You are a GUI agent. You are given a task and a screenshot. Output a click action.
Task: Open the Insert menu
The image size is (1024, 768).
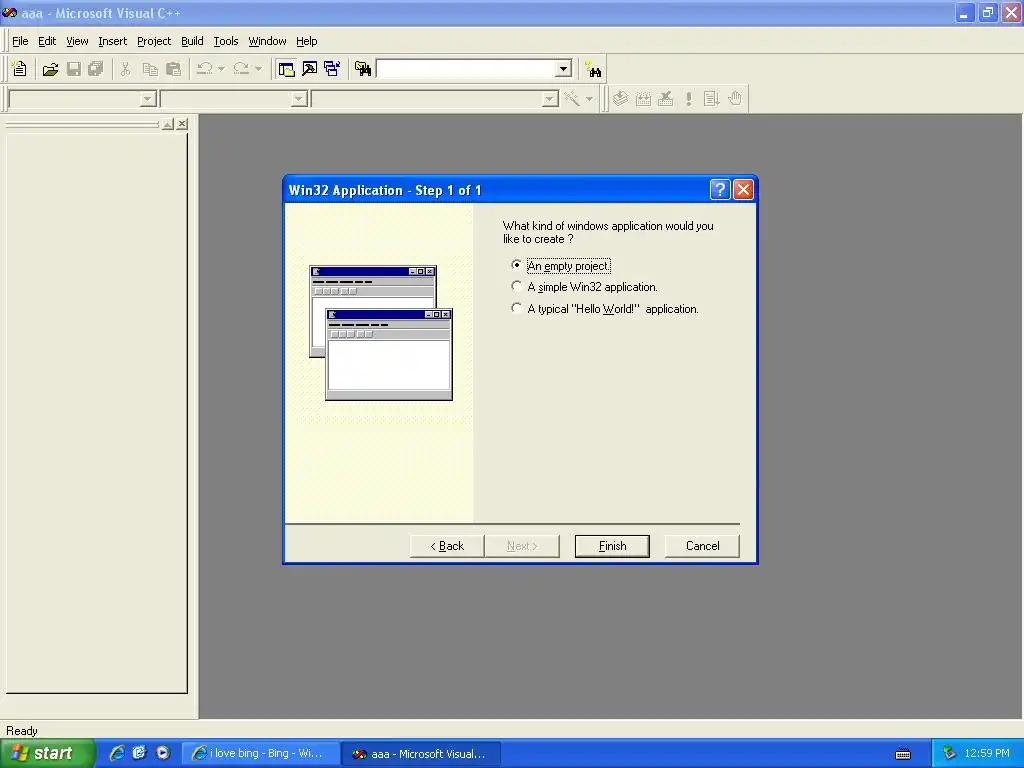coord(112,41)
